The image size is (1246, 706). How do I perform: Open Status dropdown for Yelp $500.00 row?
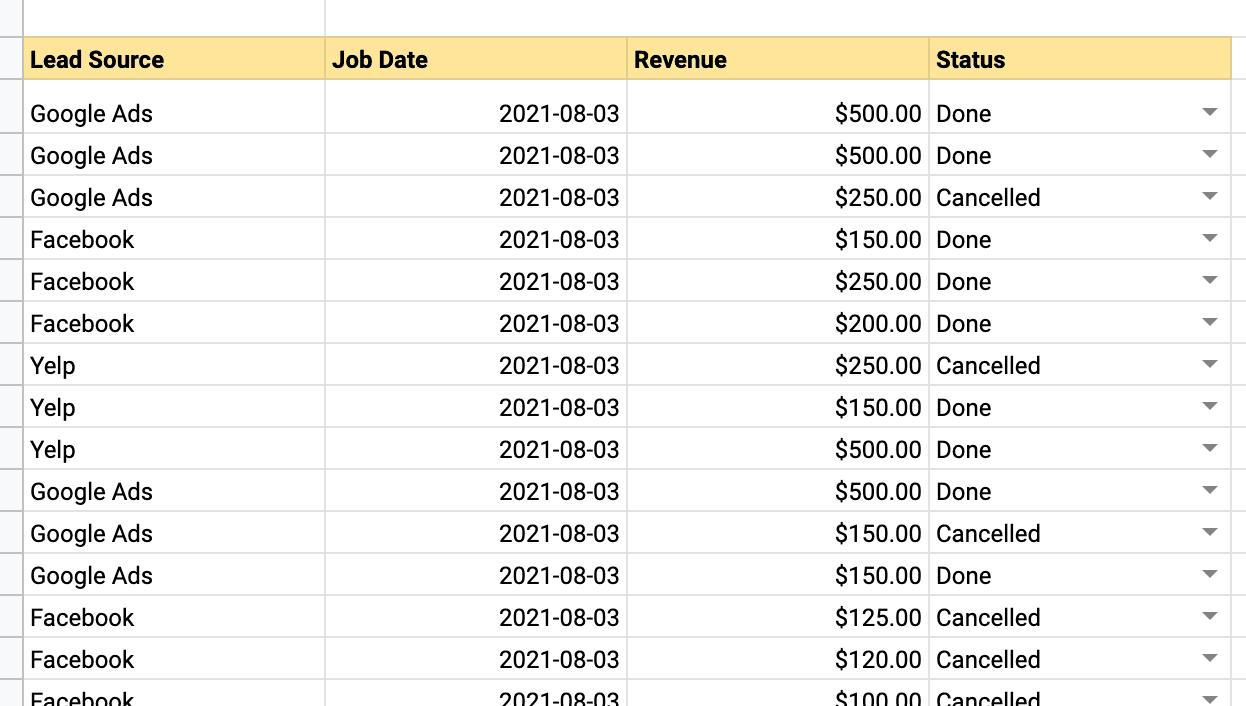(x=1210, y=448)
